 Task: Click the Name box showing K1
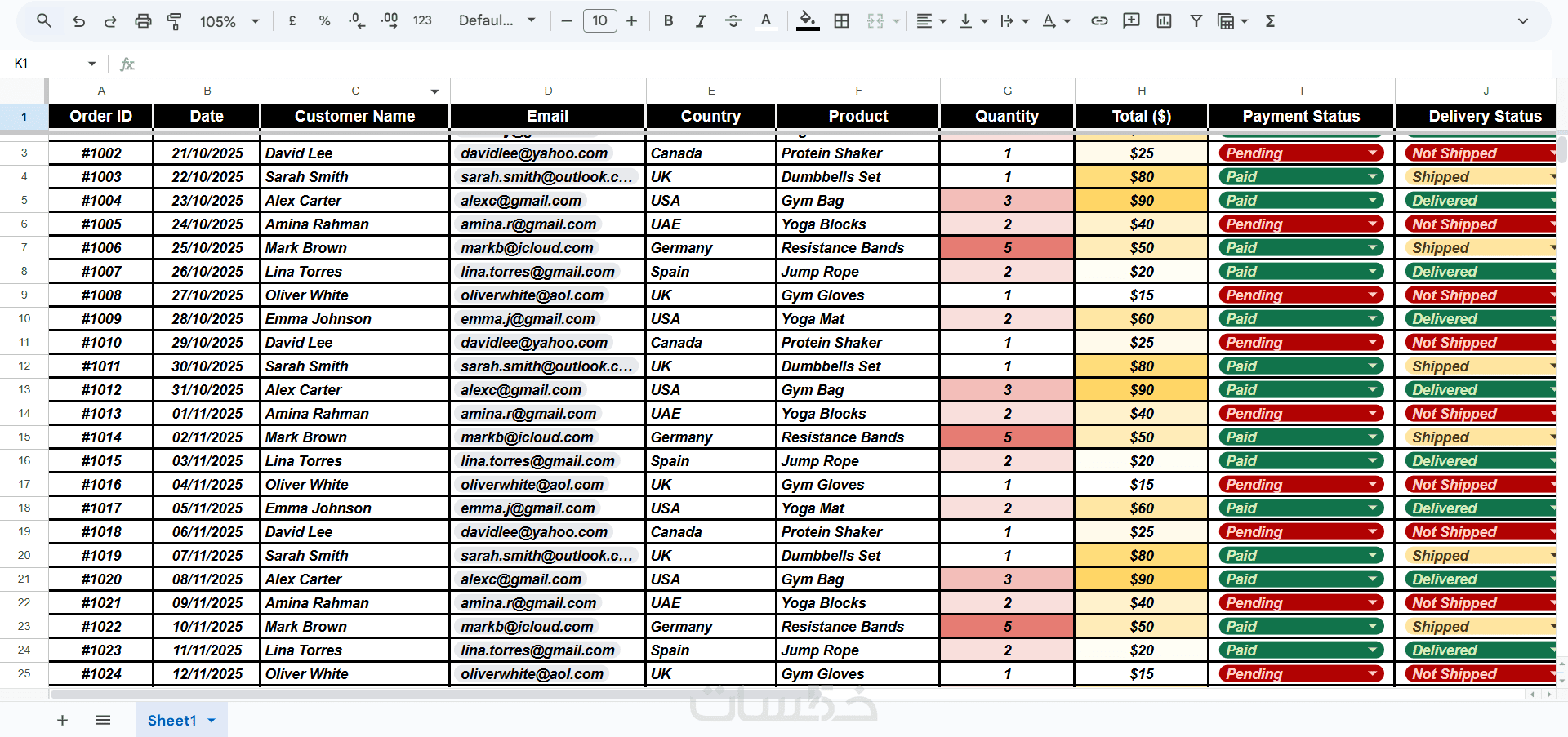pos(56,64)
